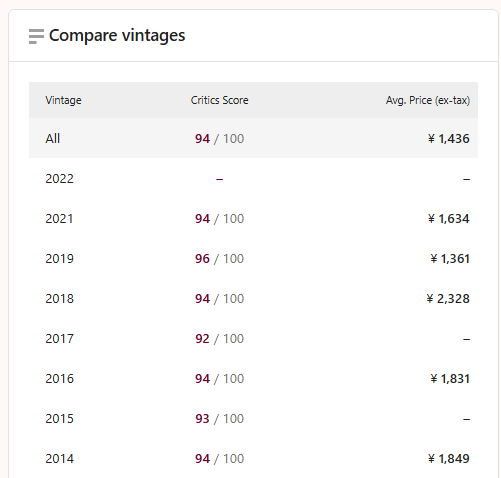
Task: Open the 2015 vintage entry
Action: coord(253,419)
